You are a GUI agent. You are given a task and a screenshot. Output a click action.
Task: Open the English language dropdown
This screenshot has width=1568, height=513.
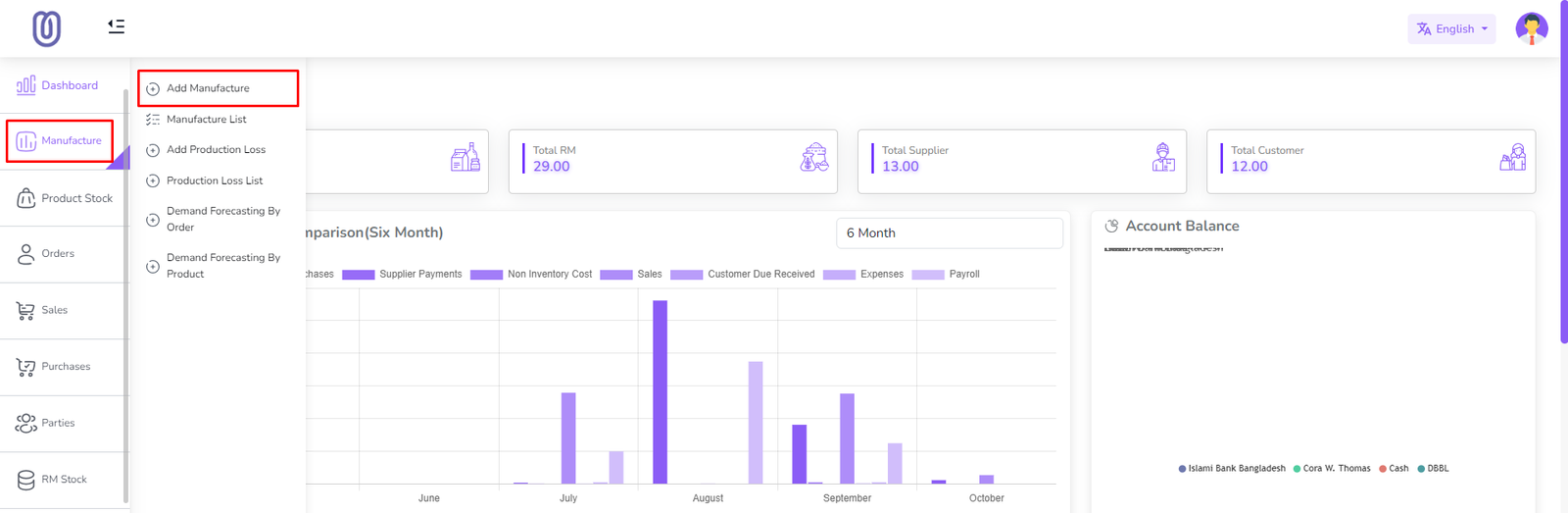1451,29
